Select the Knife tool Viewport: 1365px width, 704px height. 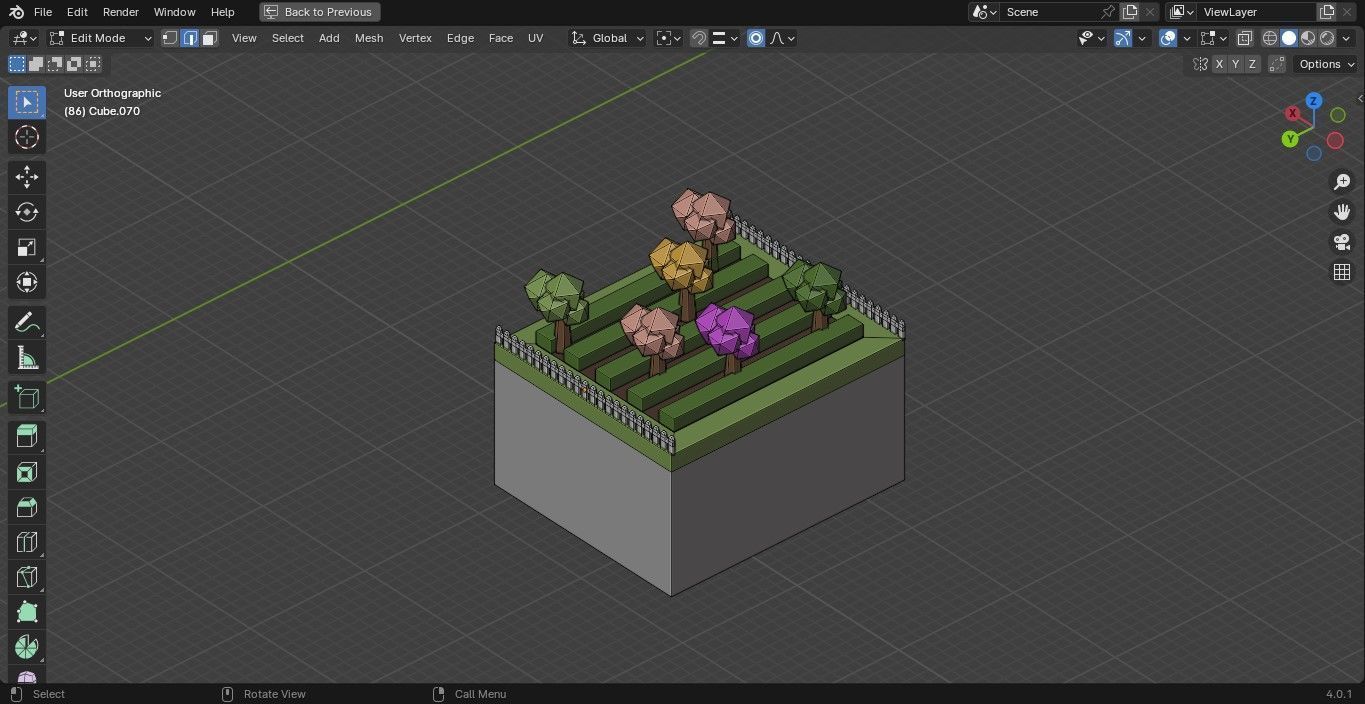point(27,577)
